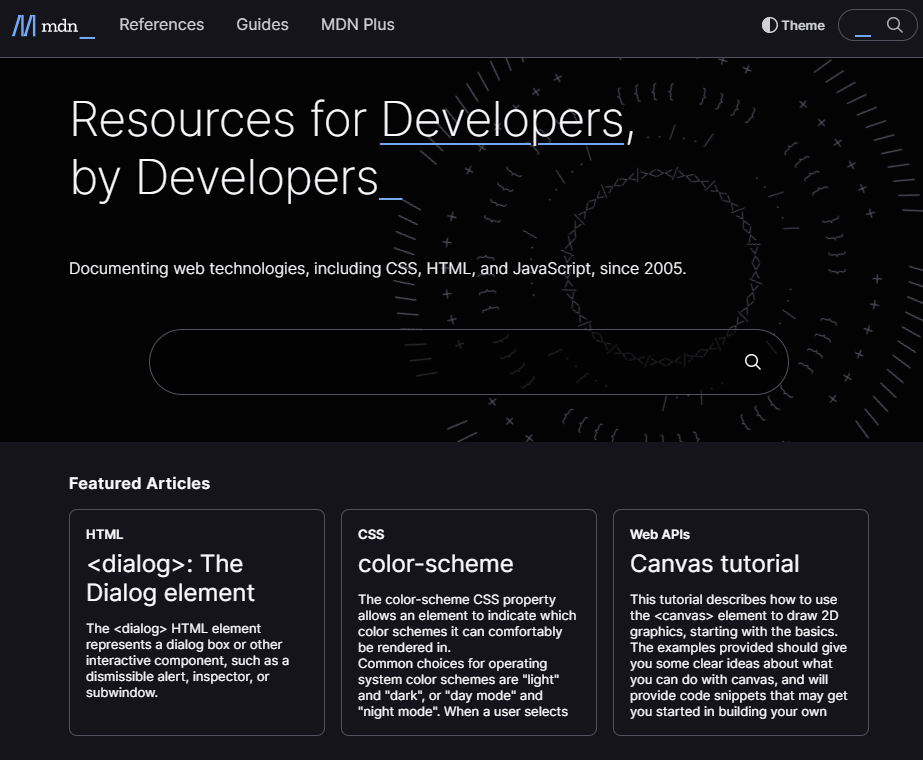The height and width of the screenshot is (760, 923).
Task: Click the CSS category tag
Action: [371, 535]
